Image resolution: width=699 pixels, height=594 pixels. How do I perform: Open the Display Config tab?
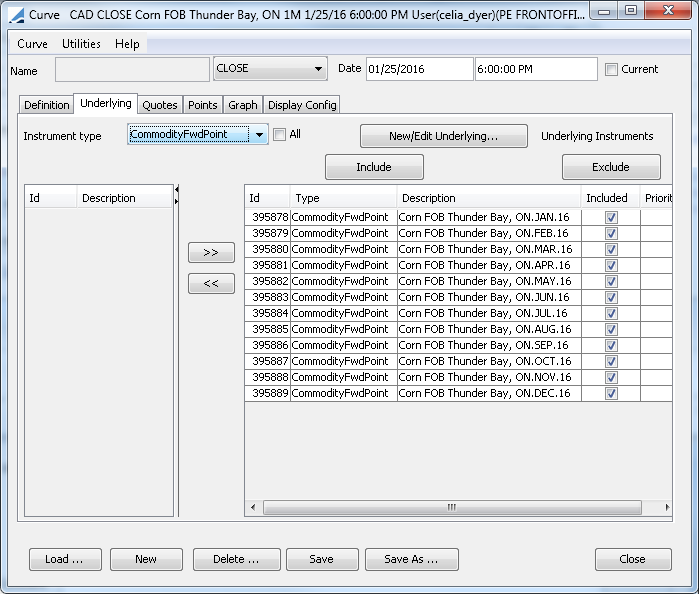point(302,105)
